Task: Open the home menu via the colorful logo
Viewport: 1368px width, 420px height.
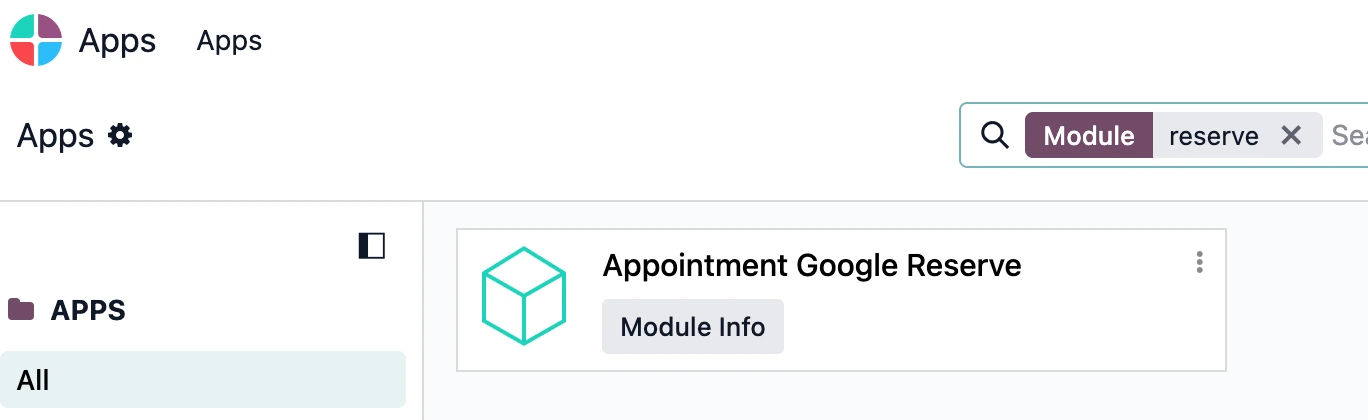Action: click(x=36, y=40)
